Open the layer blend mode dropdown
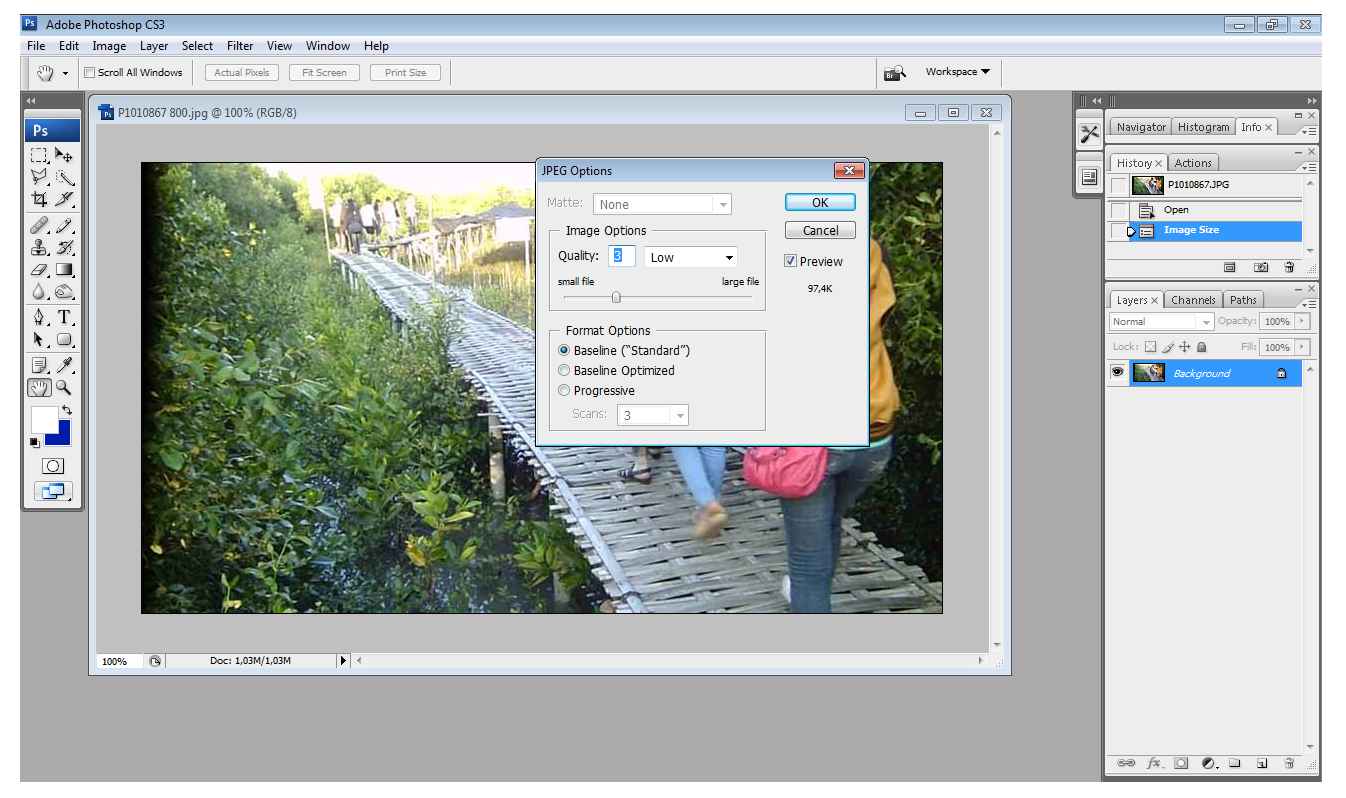The image size is (1346, 798). coord(1162,321)
